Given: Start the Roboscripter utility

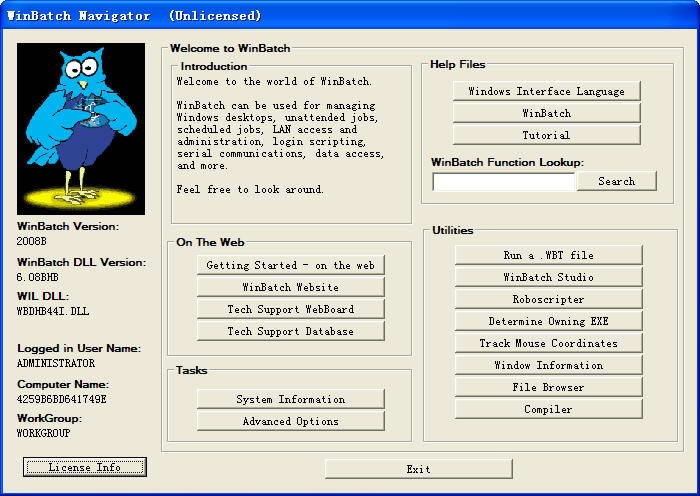Looking at the screenshot, I should (x=548, y=299).
